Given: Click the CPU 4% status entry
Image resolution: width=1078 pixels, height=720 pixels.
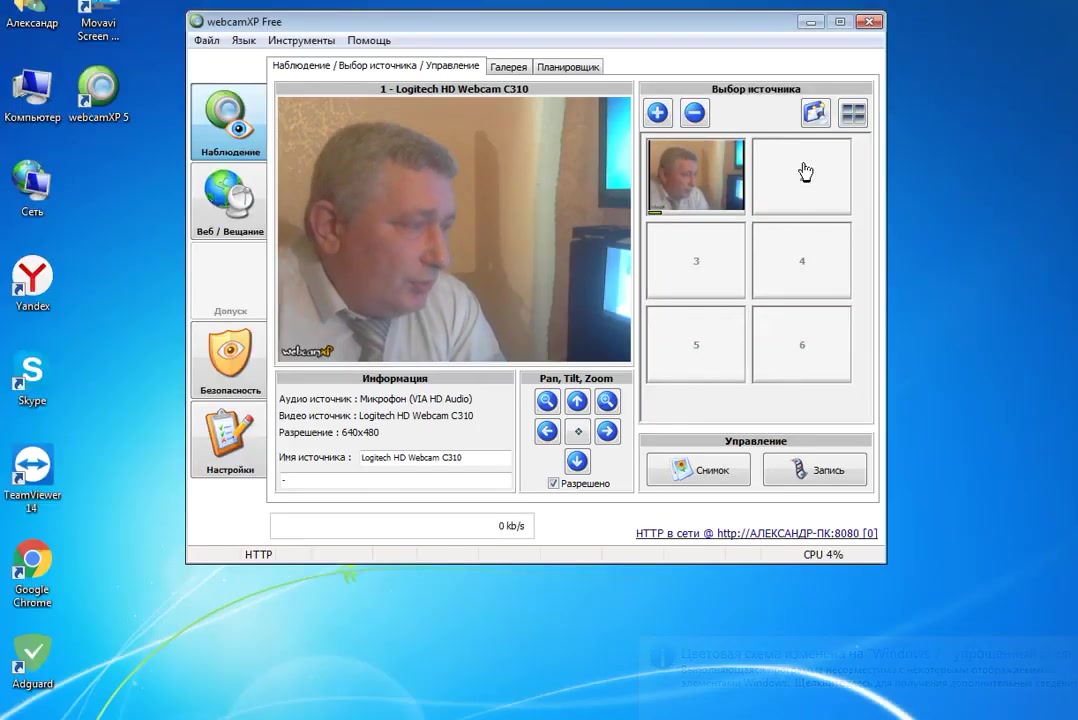Looking at the screenshot, I should point(823,554).
